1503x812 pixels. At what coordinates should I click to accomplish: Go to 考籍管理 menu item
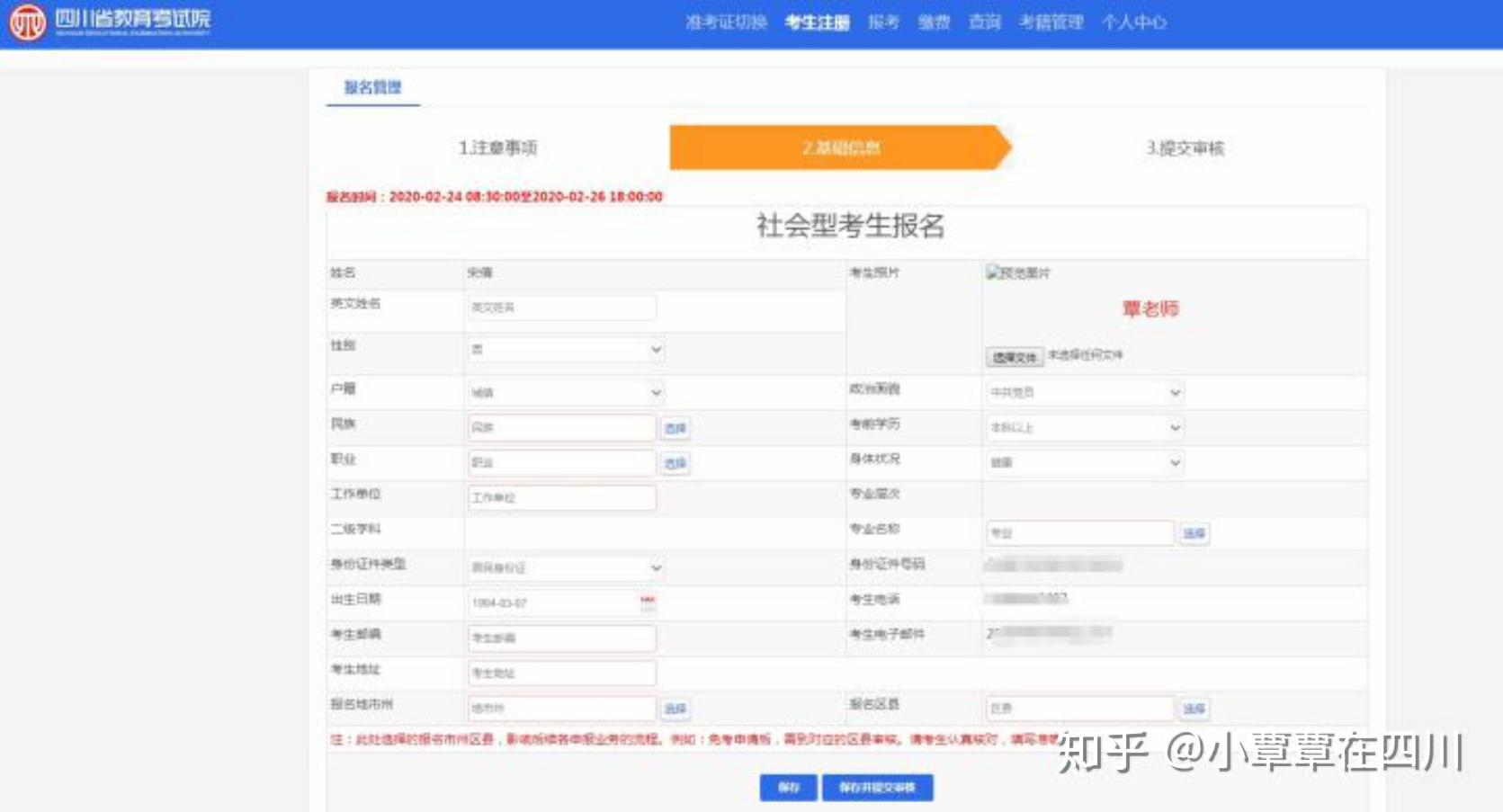(x=1051, y=22)
